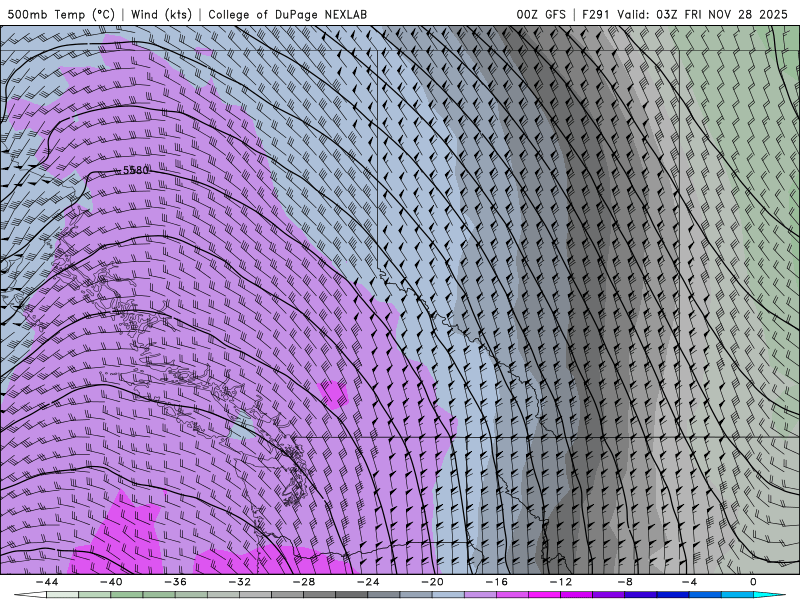
Task: Click the '0' color scale tick label
Action: (753, 582)
